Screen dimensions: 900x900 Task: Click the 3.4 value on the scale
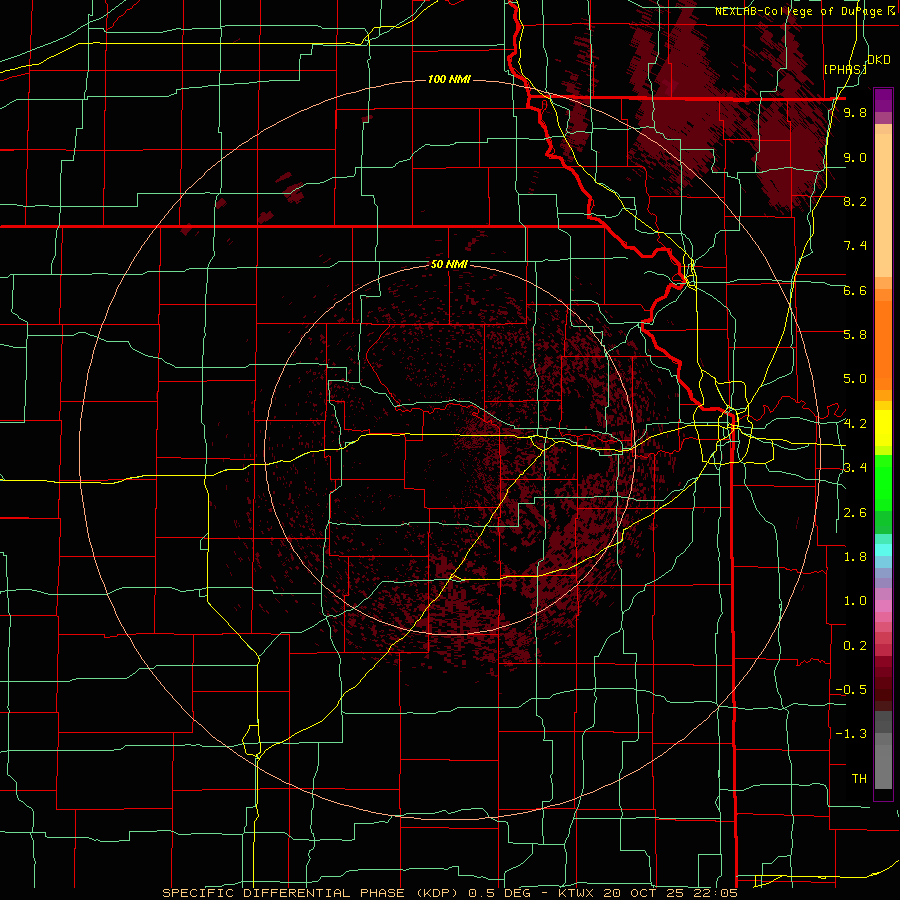tap(855, 468)
